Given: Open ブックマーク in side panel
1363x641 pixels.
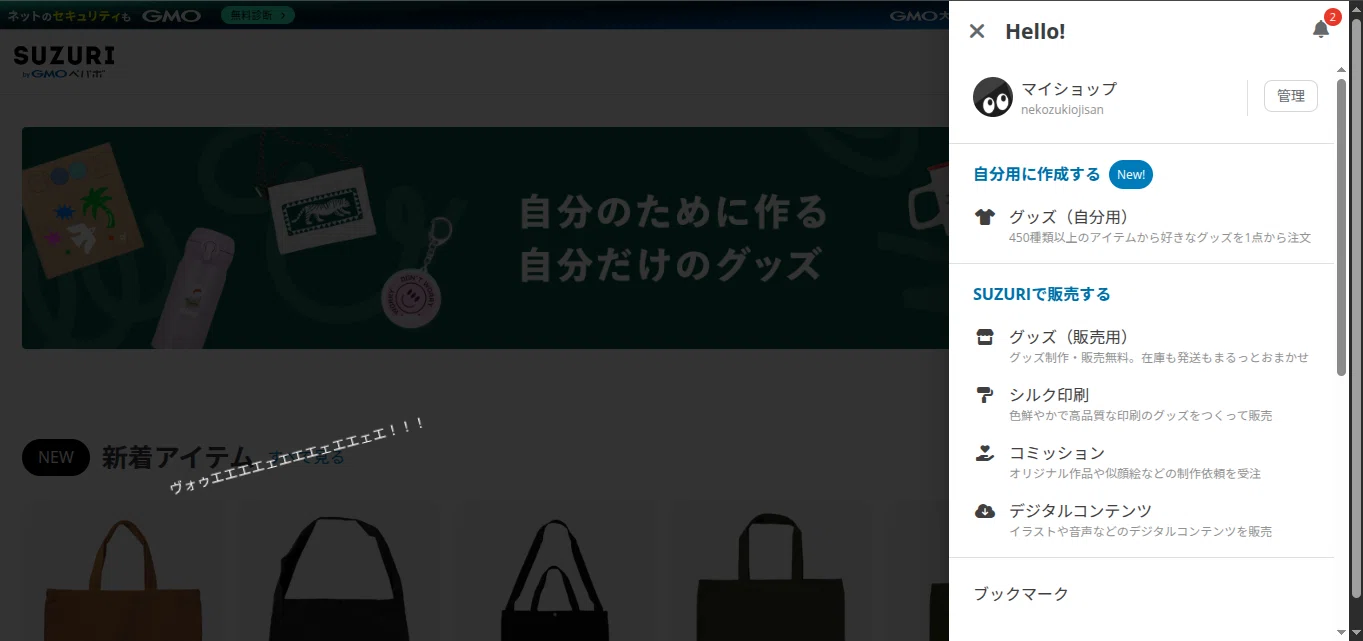Looking at the screenshot, I should [1021, 594].
